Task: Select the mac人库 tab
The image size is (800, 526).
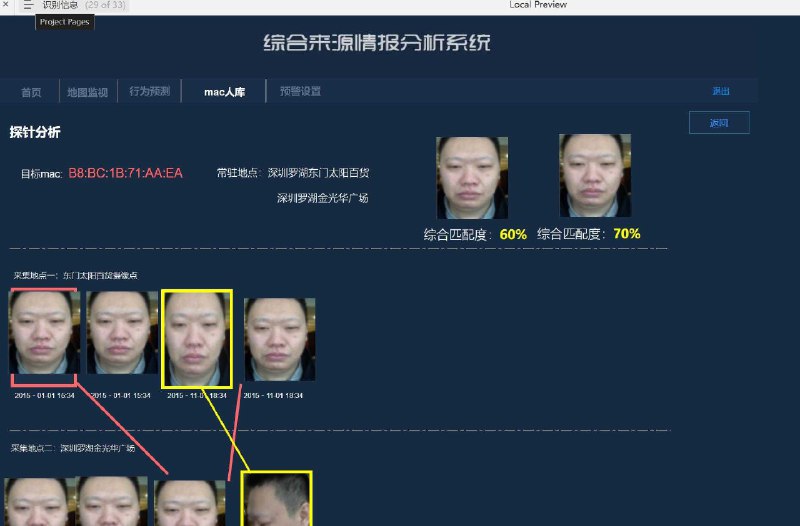Action: point(224,92)
